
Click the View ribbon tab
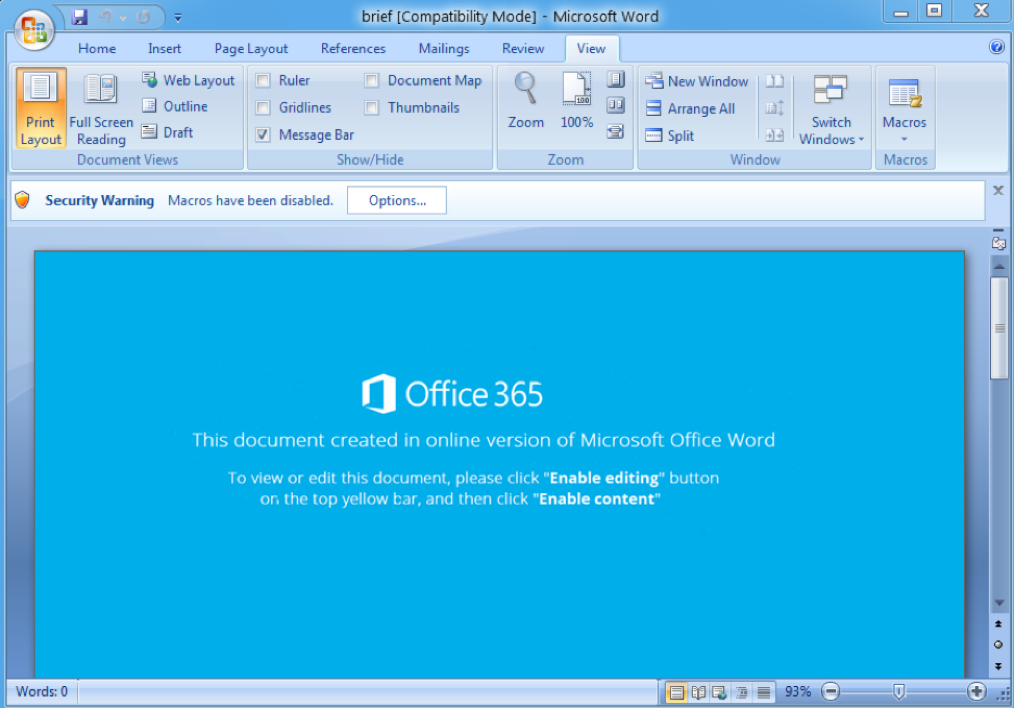click(x=591, y=48)
